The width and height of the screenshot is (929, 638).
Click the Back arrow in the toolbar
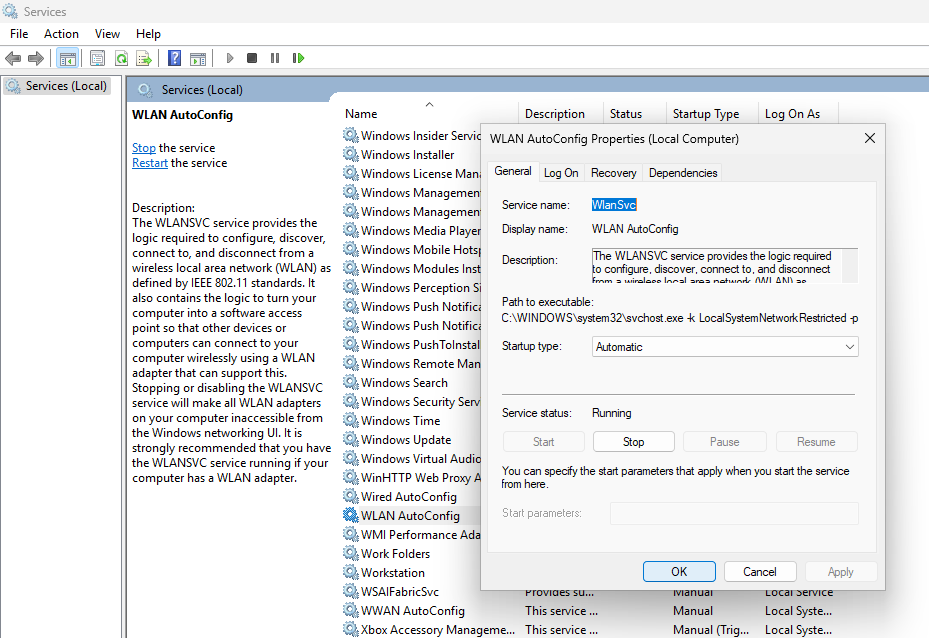click(13, 58)
